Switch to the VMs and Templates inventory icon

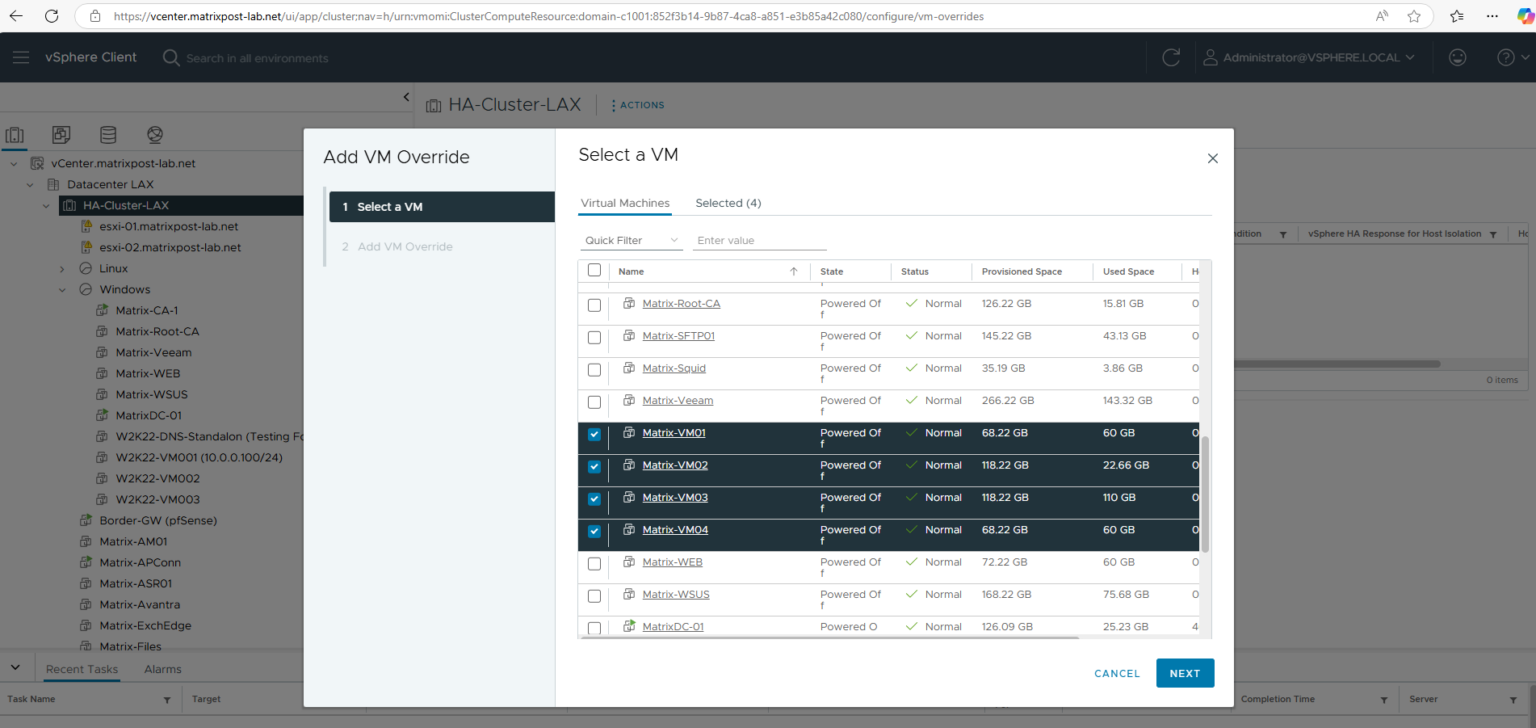tap(61, 134)
